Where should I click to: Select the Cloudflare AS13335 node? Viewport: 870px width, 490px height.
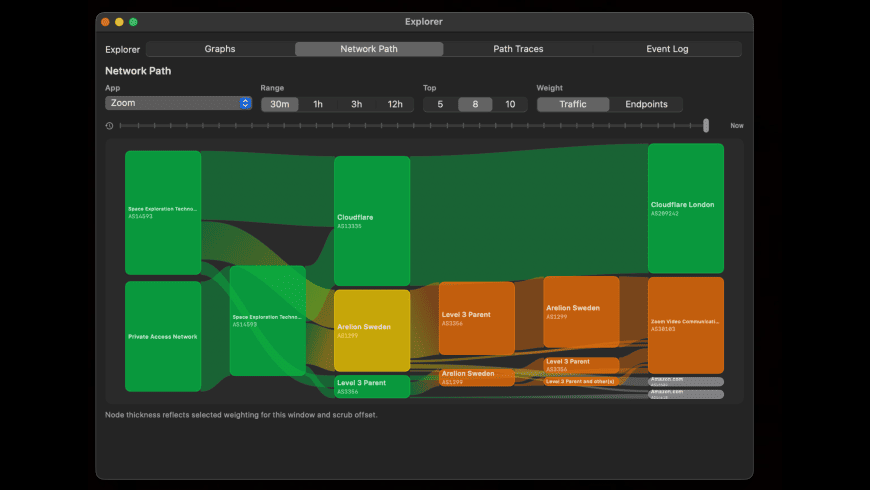pos(372,221)
